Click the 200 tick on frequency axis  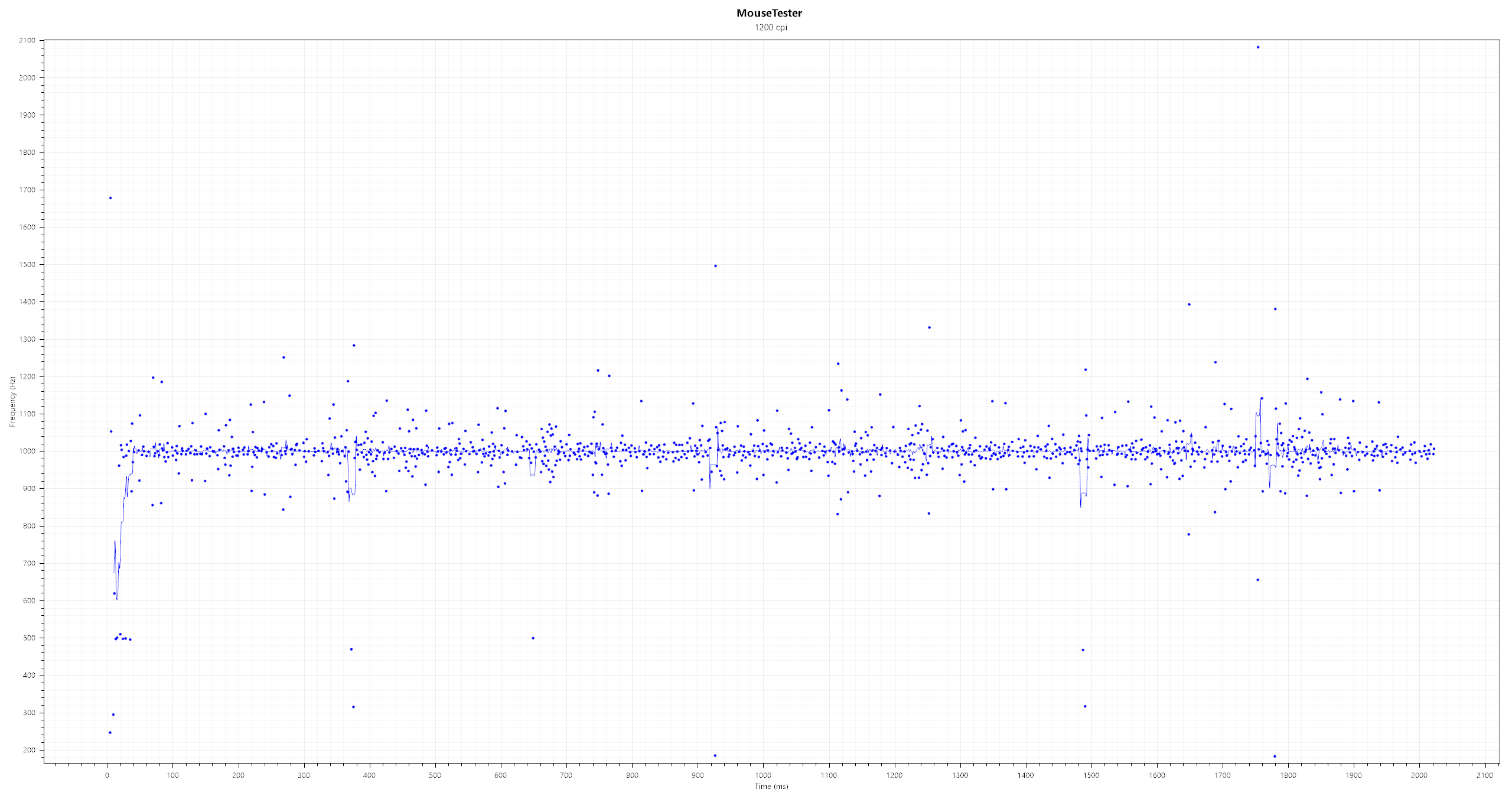29,750
